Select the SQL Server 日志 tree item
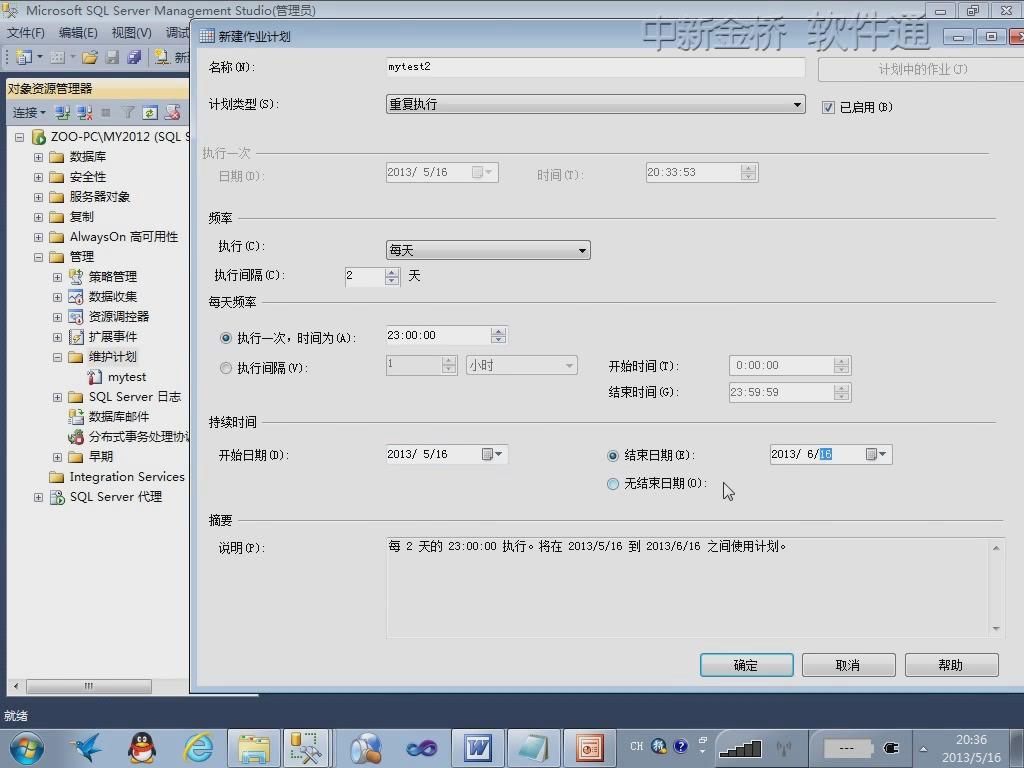Screen dimensions: 1024x768 coord(135,397)
